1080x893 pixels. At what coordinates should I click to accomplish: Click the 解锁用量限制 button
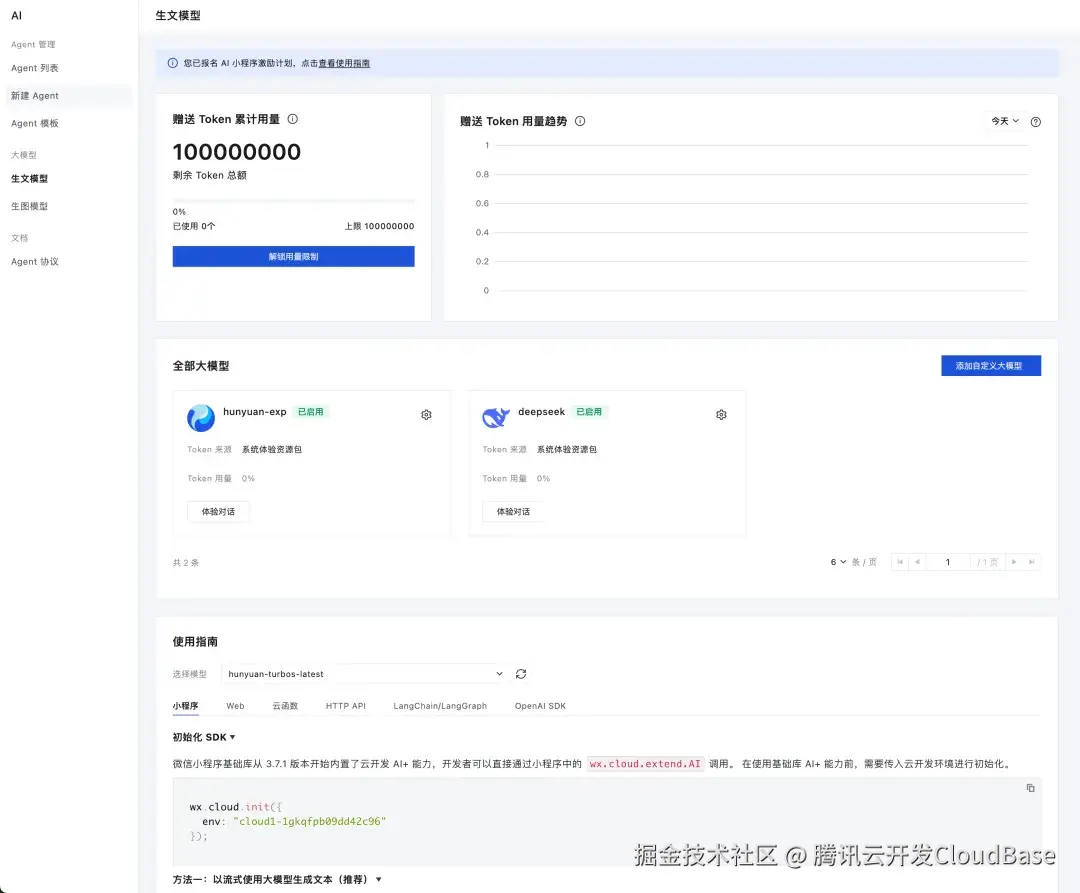293,256
